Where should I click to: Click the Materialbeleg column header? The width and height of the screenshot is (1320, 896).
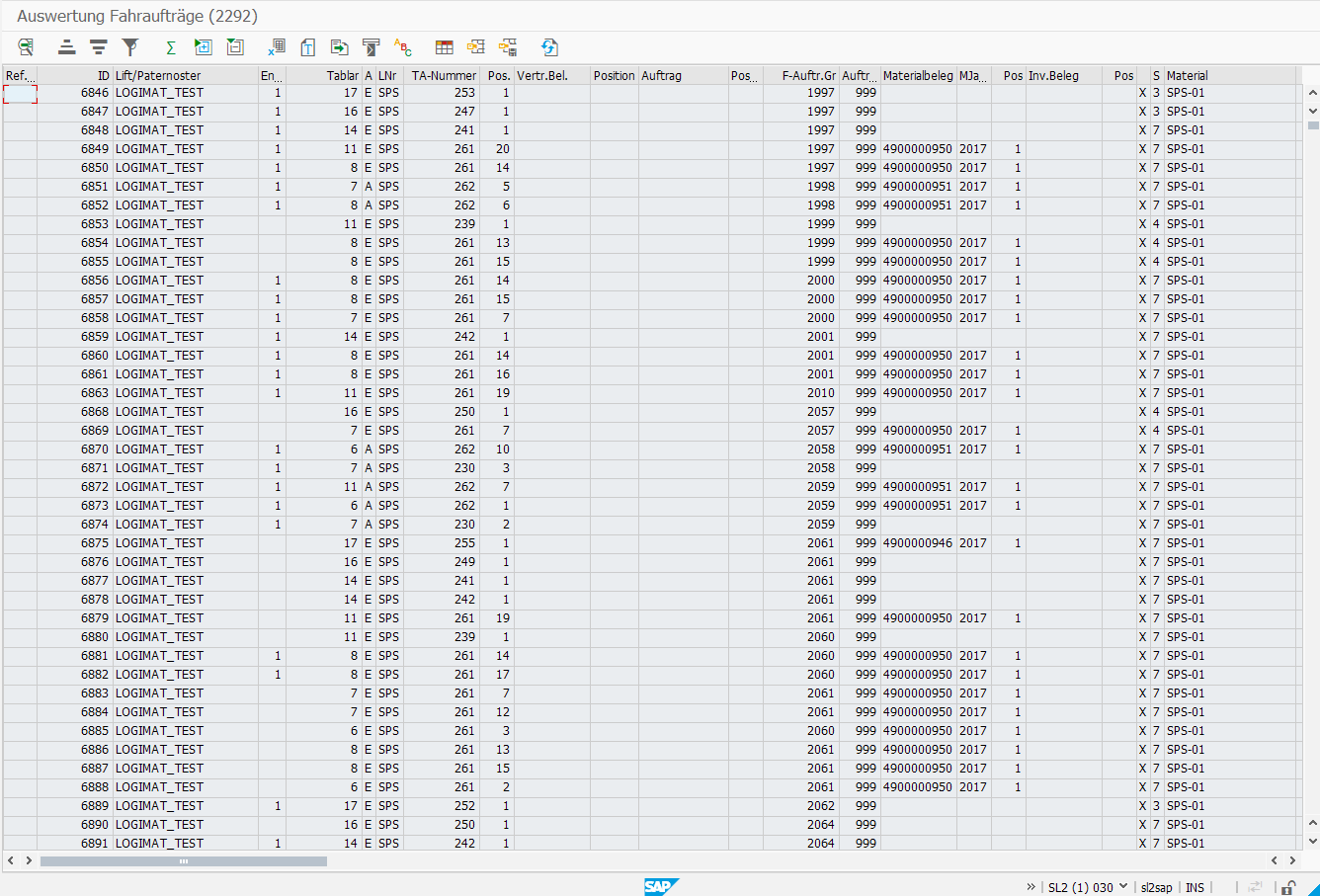click(918, 75)
